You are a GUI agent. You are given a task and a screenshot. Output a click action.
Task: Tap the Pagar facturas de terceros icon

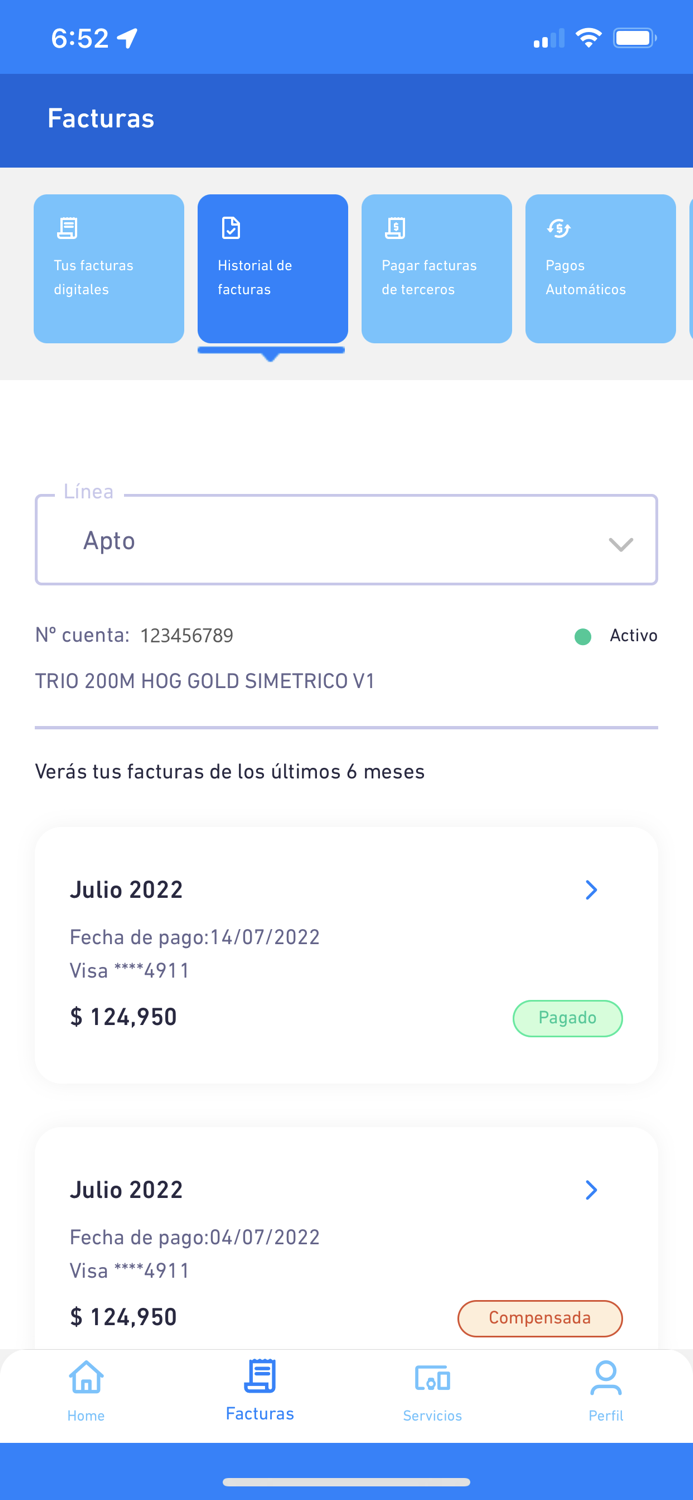click(395, 227)
